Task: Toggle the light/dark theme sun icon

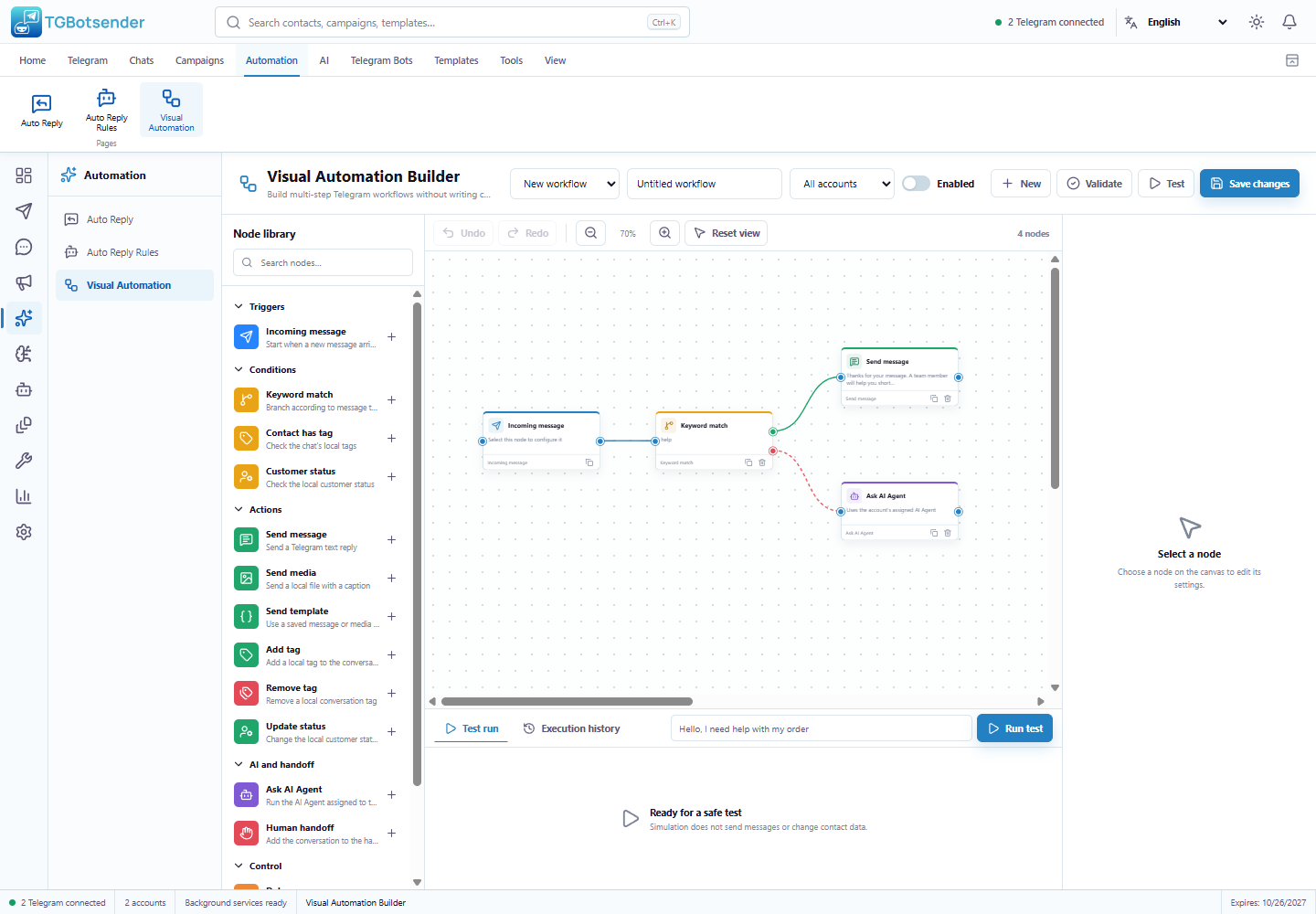Action: [1257, 22]
